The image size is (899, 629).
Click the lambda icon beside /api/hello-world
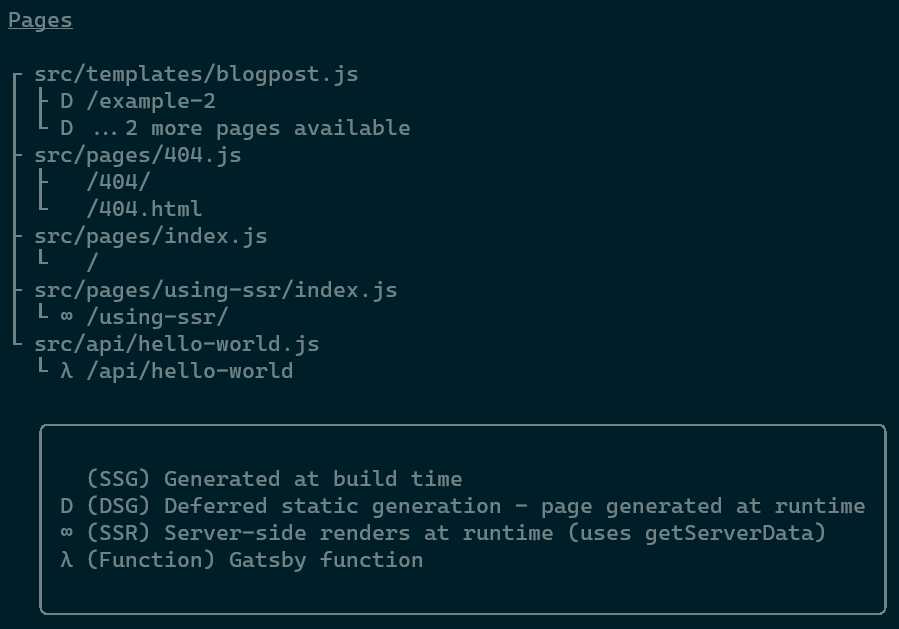pos(67,371)
